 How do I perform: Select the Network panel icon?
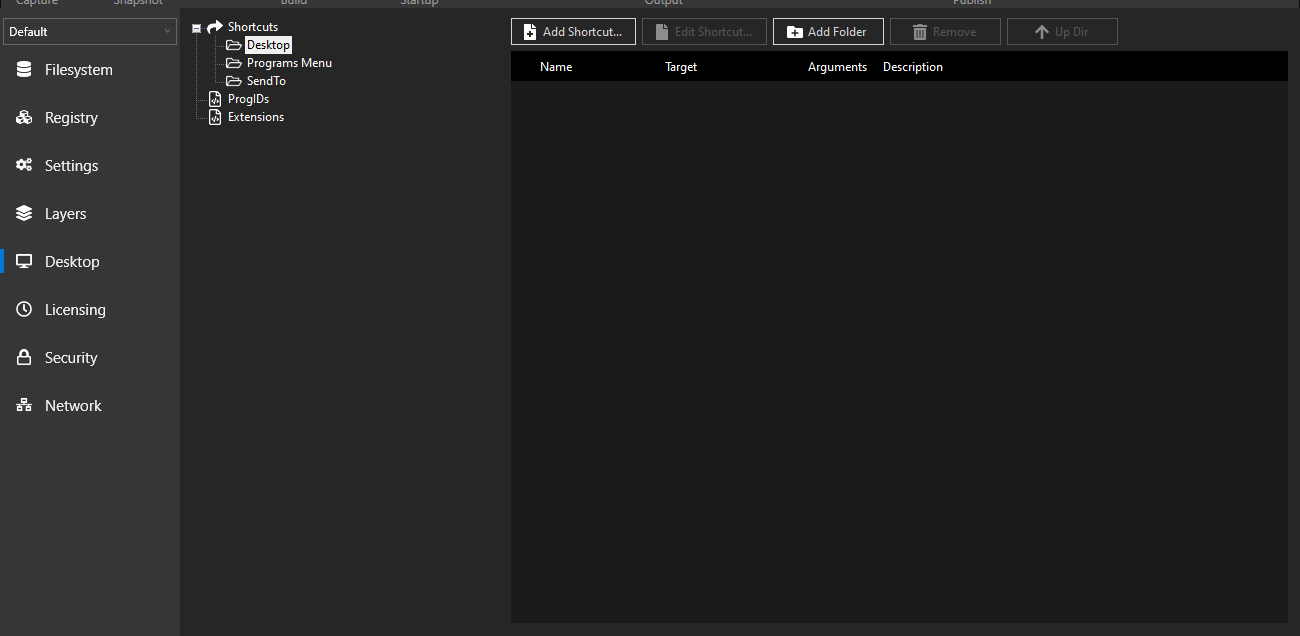(x=22, y=405)
